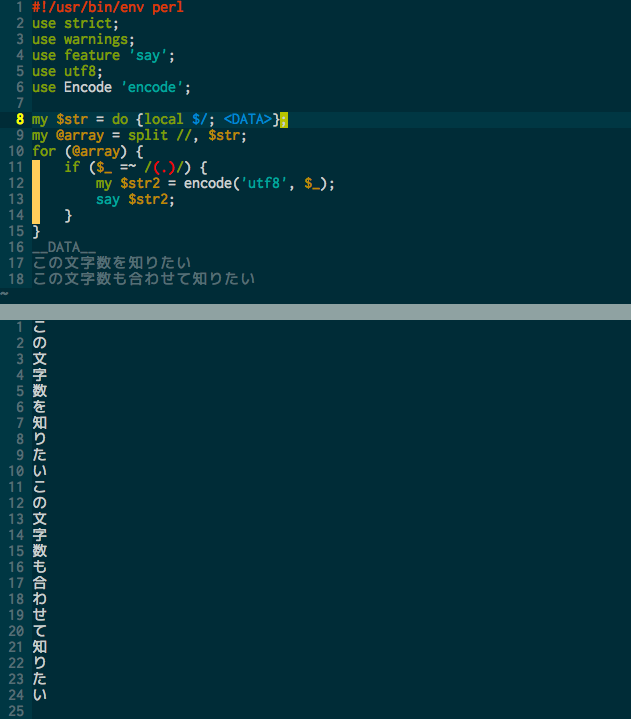Click the gray split status bar between the two panes
Viewport: 631px width, 719px height.
(316, 312)
